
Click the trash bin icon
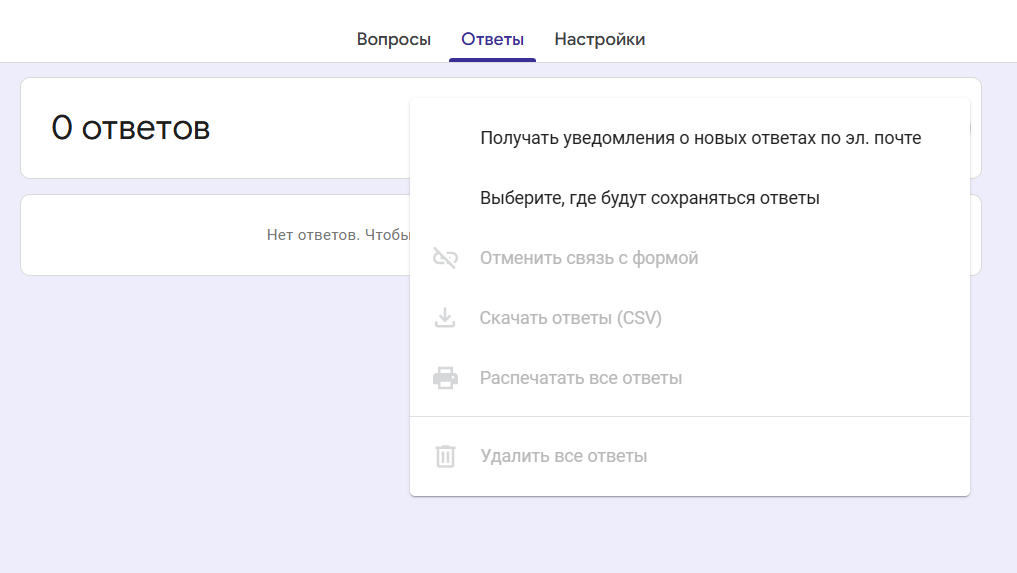[446, 456]
